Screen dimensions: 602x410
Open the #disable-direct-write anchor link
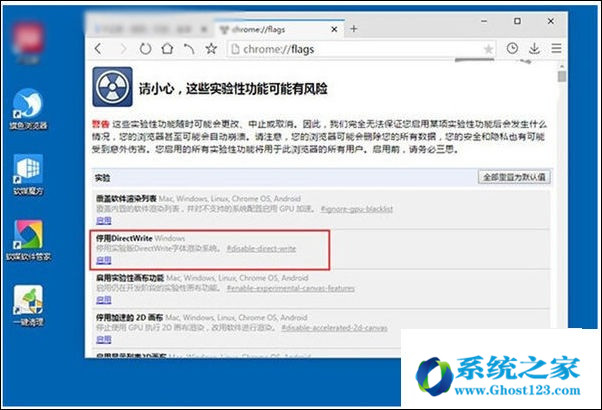tap(261, 248)
